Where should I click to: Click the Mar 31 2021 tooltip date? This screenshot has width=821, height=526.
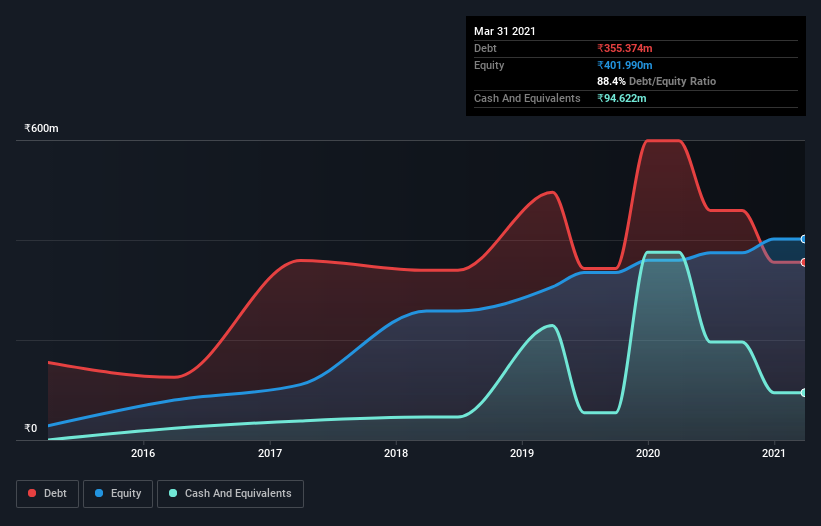pos(505,31)
